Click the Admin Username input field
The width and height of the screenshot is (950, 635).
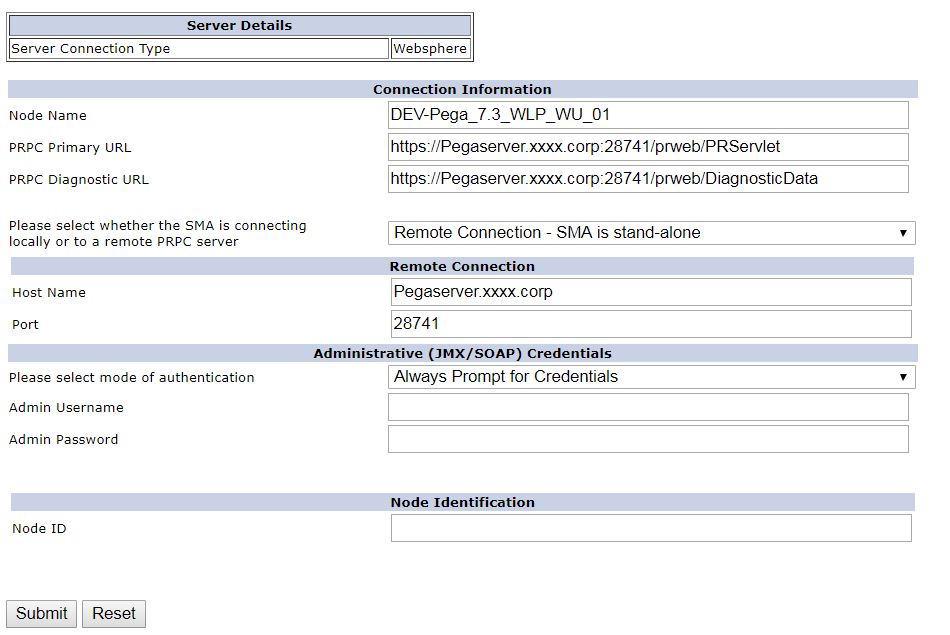click(x=648, y=407)
